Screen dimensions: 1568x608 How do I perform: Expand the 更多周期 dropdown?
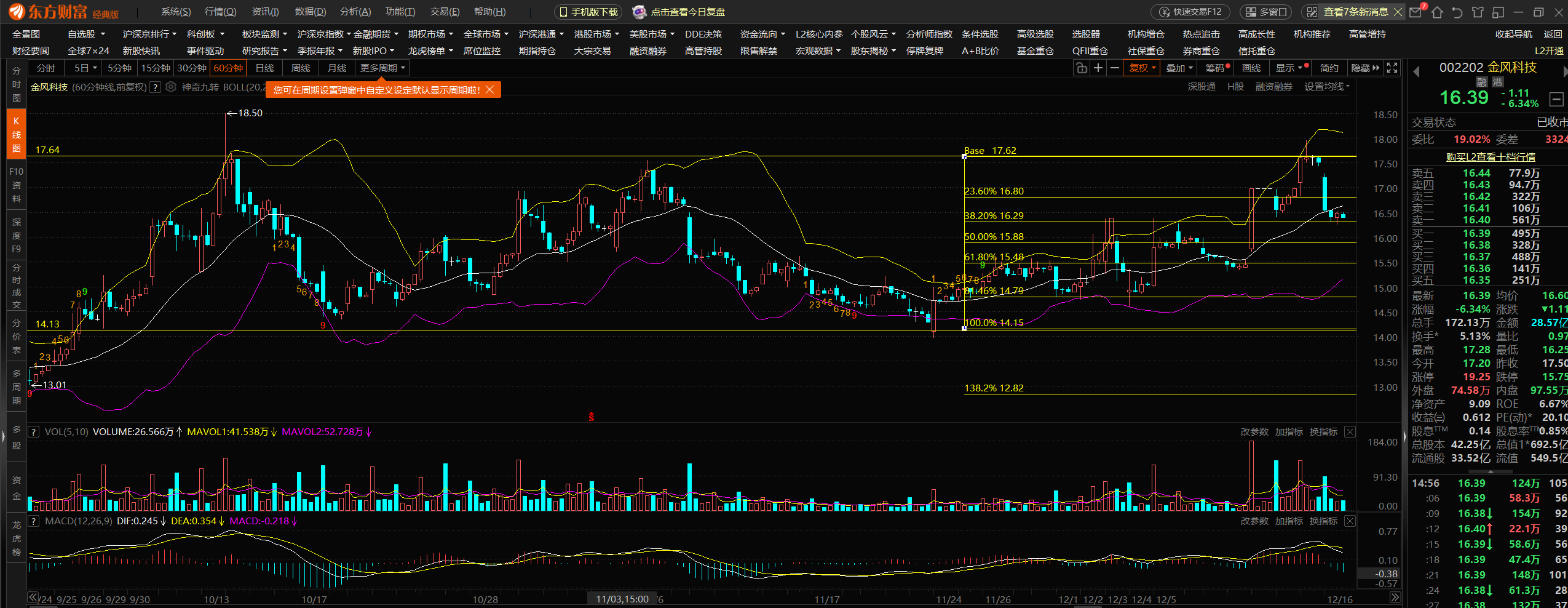[x=382, y=68]
